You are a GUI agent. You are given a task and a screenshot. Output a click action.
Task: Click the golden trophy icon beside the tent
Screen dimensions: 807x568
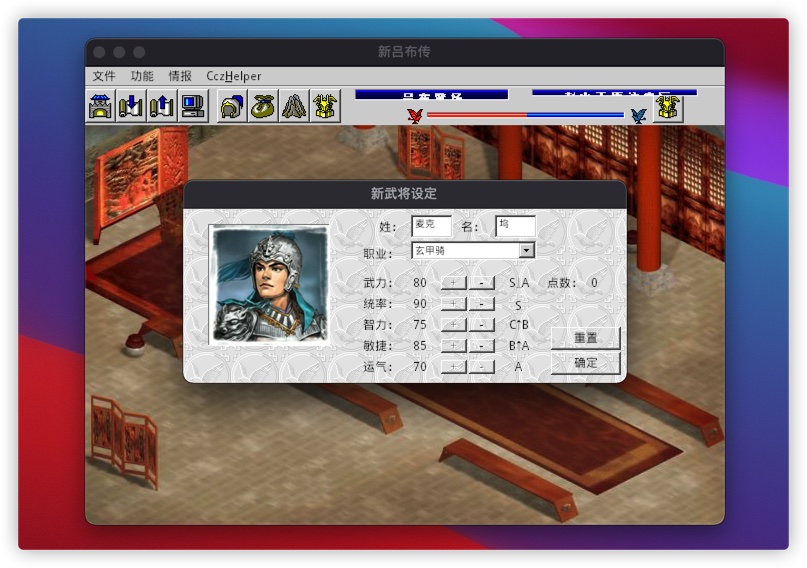[x=325, y=106]
